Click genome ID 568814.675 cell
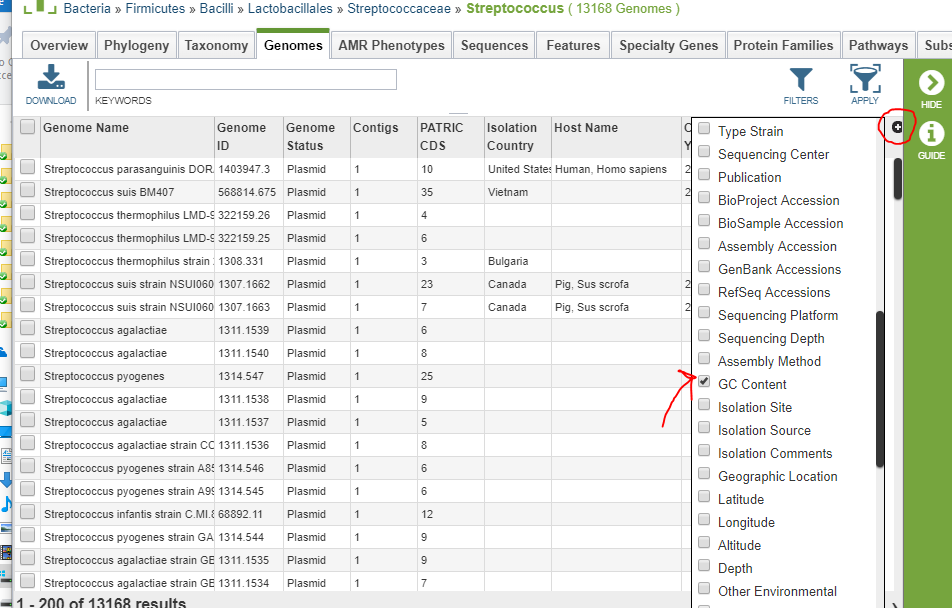The height and width of the screenshot is (608, 952). click(246, 193)
